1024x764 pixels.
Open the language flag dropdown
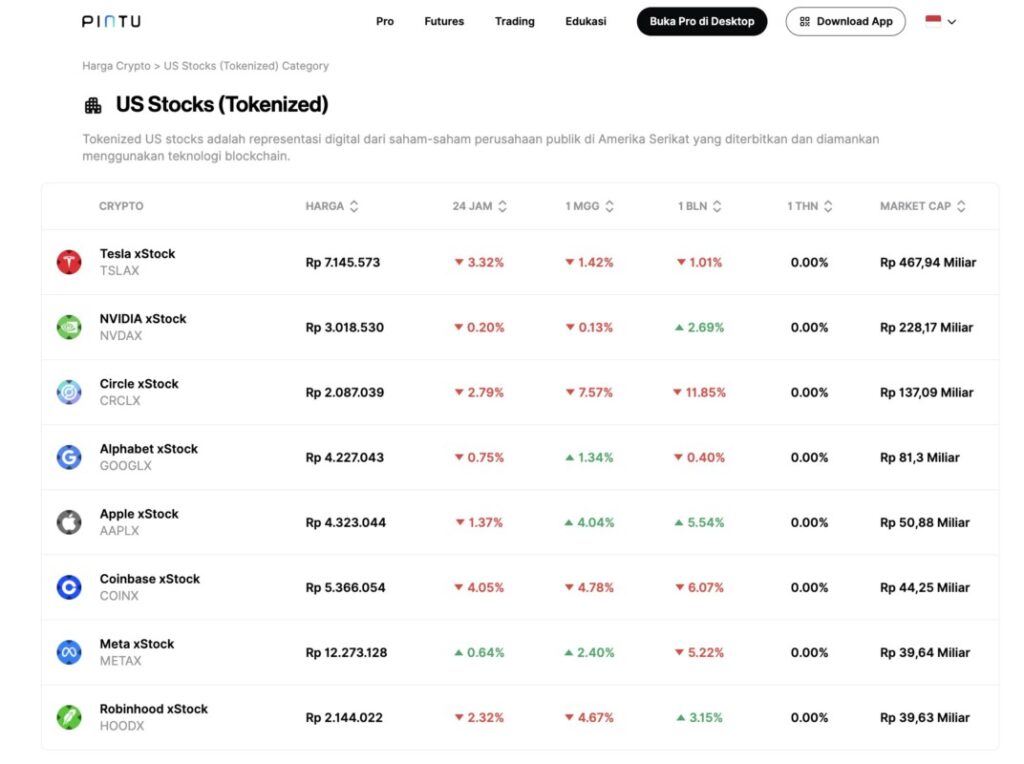coord(940,21)
